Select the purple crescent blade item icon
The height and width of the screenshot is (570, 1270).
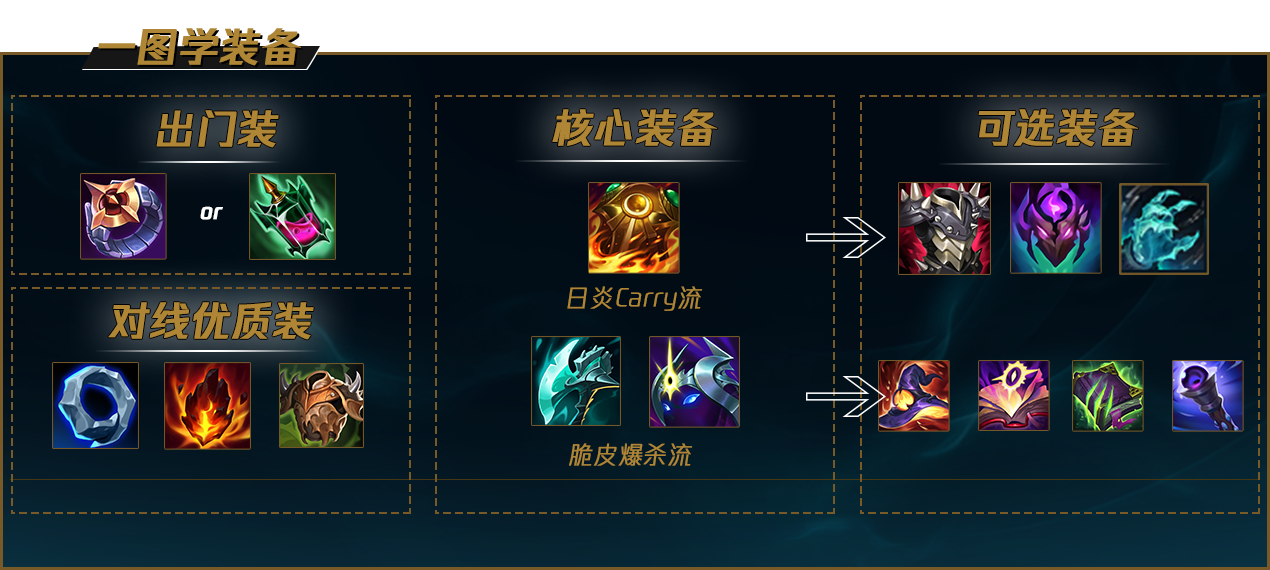click(x=694, y=381)
